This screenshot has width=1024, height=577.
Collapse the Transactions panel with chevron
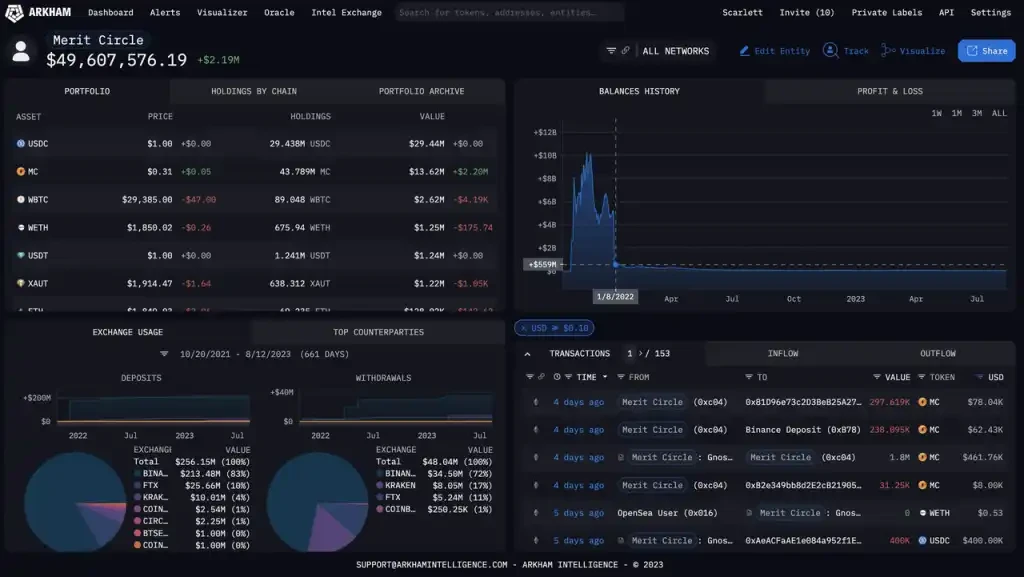(527, 353)
